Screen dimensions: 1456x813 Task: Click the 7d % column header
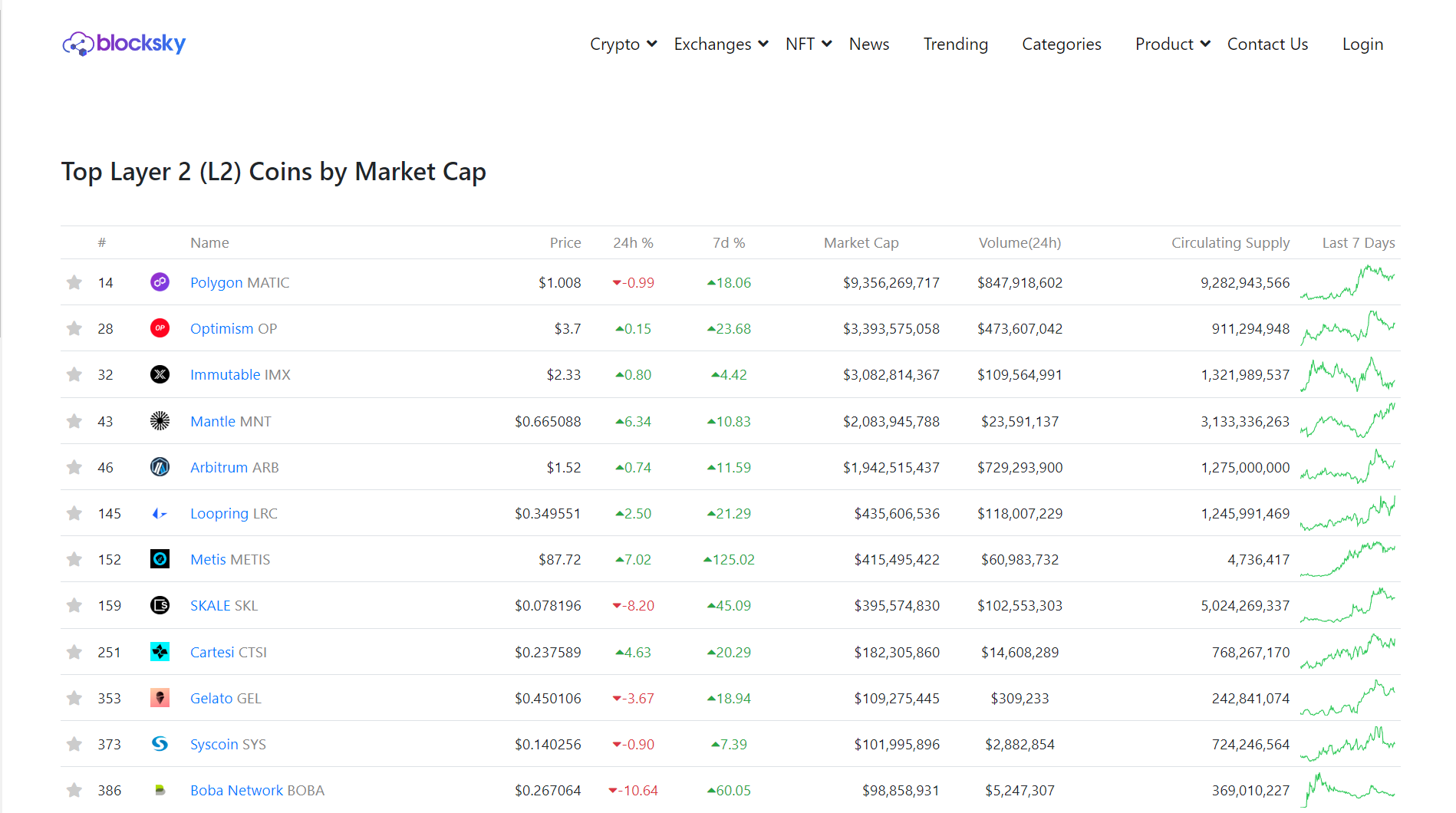[x=729, y=242]
